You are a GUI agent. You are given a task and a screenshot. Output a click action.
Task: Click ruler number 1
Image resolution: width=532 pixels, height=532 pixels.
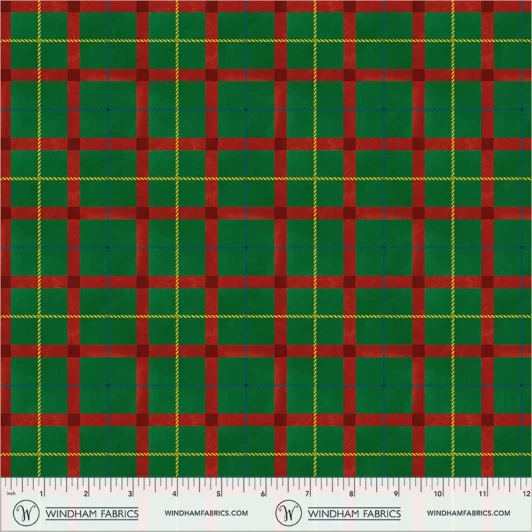42,494
